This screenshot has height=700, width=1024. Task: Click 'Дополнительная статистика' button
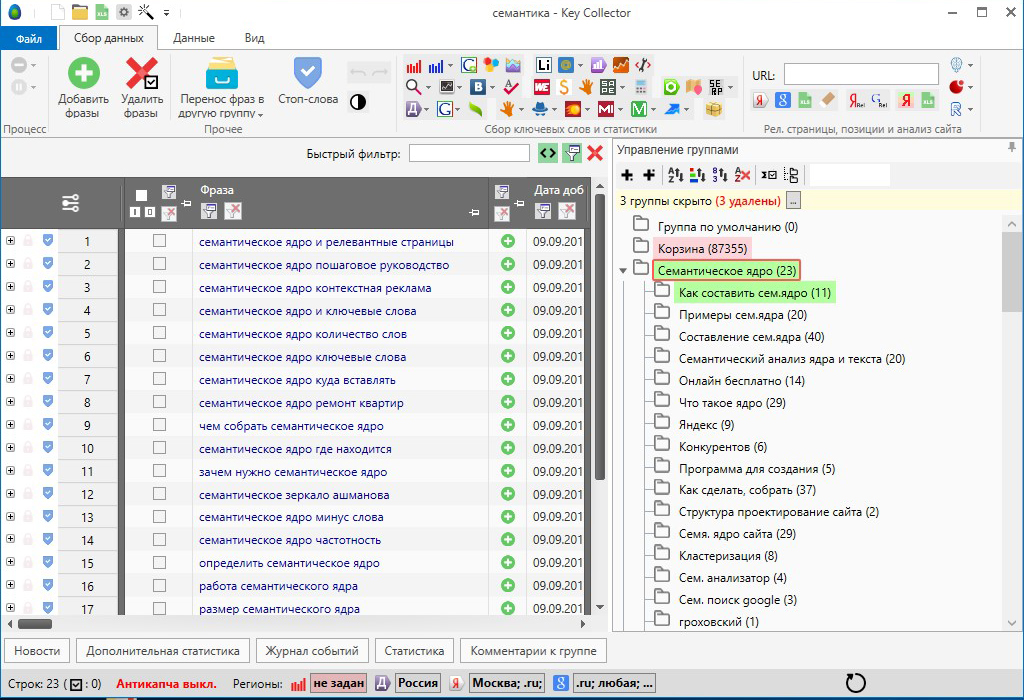click(163, 651)
